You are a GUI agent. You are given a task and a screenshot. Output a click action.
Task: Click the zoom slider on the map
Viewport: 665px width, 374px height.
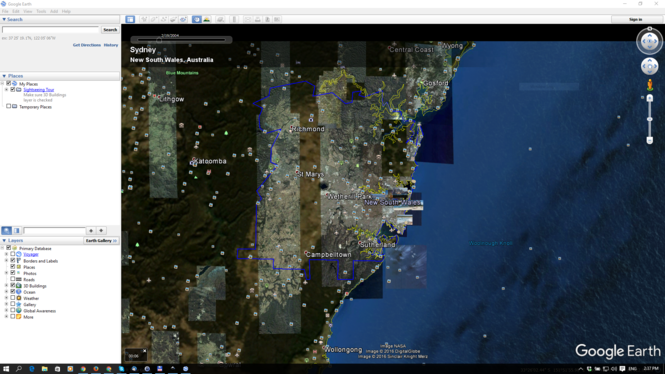[649, 119]
